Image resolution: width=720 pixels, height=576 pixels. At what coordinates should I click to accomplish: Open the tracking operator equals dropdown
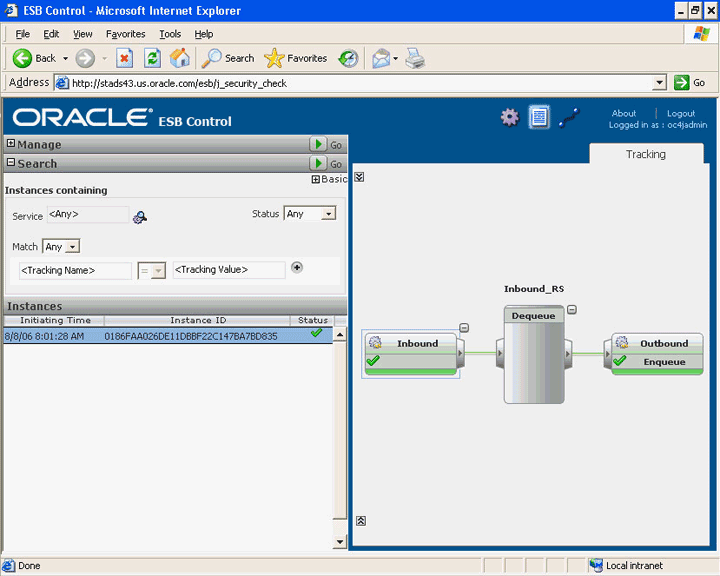coord(158,271)
